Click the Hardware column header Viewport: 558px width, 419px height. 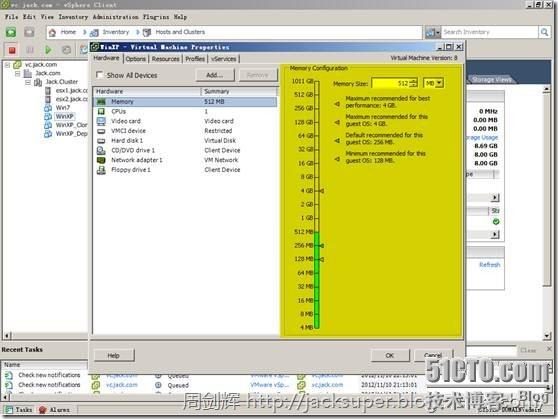tap(147, 91)
